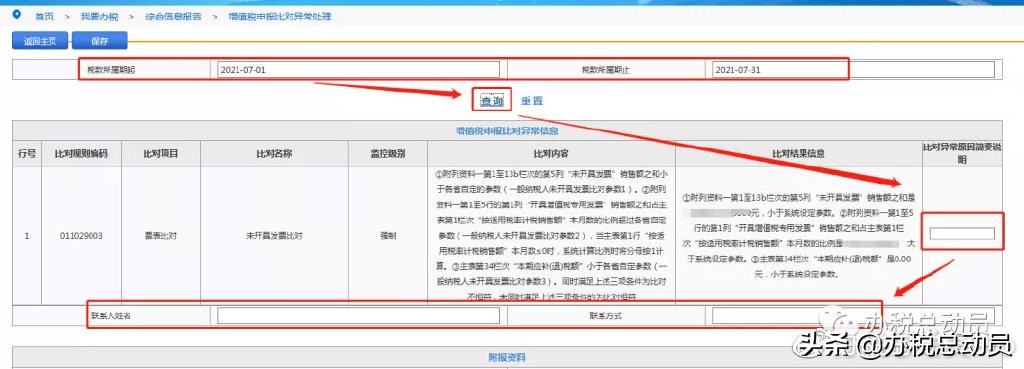Select the 票表比对 cell
This screenshot has width=1024, height=369.
tap(161, 236)
